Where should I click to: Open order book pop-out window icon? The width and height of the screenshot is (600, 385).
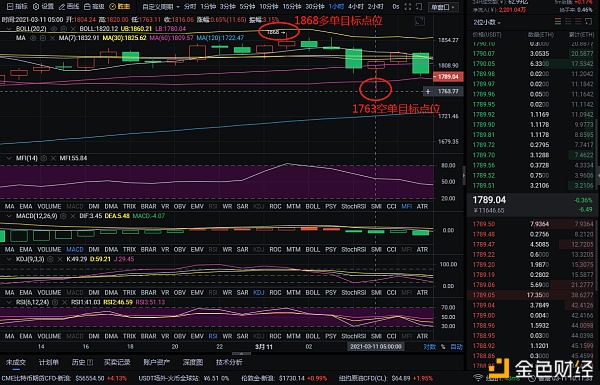589,22
